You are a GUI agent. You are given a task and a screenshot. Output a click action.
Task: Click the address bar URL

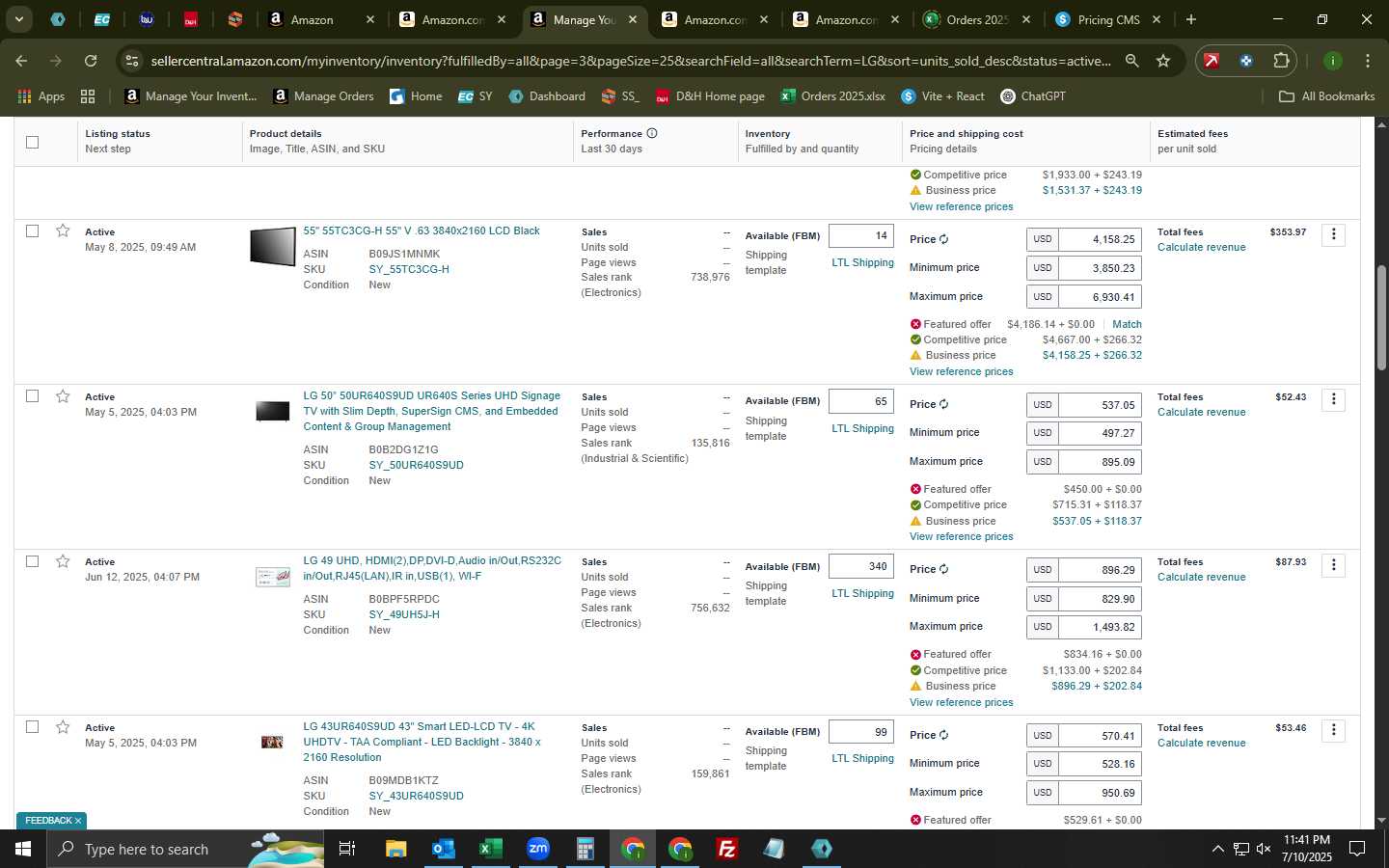pos(630,61)
